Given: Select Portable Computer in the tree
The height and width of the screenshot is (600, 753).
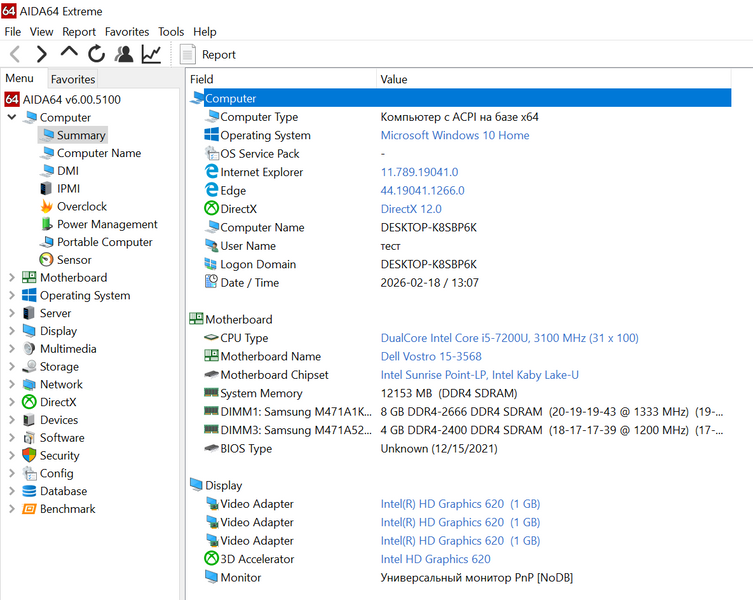Looking at the screenshot, I should [105, 242].
